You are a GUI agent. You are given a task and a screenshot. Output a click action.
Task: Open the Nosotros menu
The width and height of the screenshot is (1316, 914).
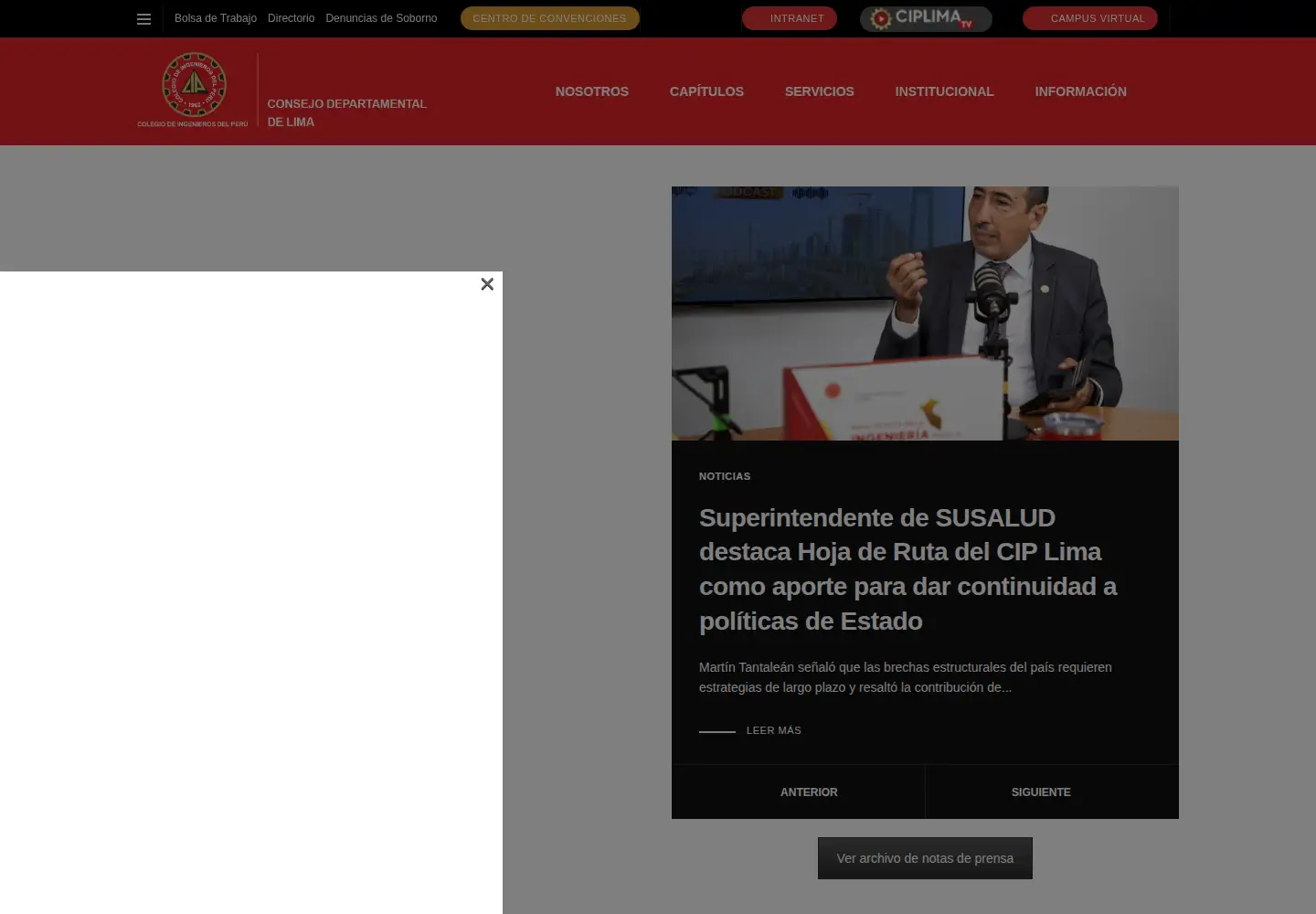point(592,91)
